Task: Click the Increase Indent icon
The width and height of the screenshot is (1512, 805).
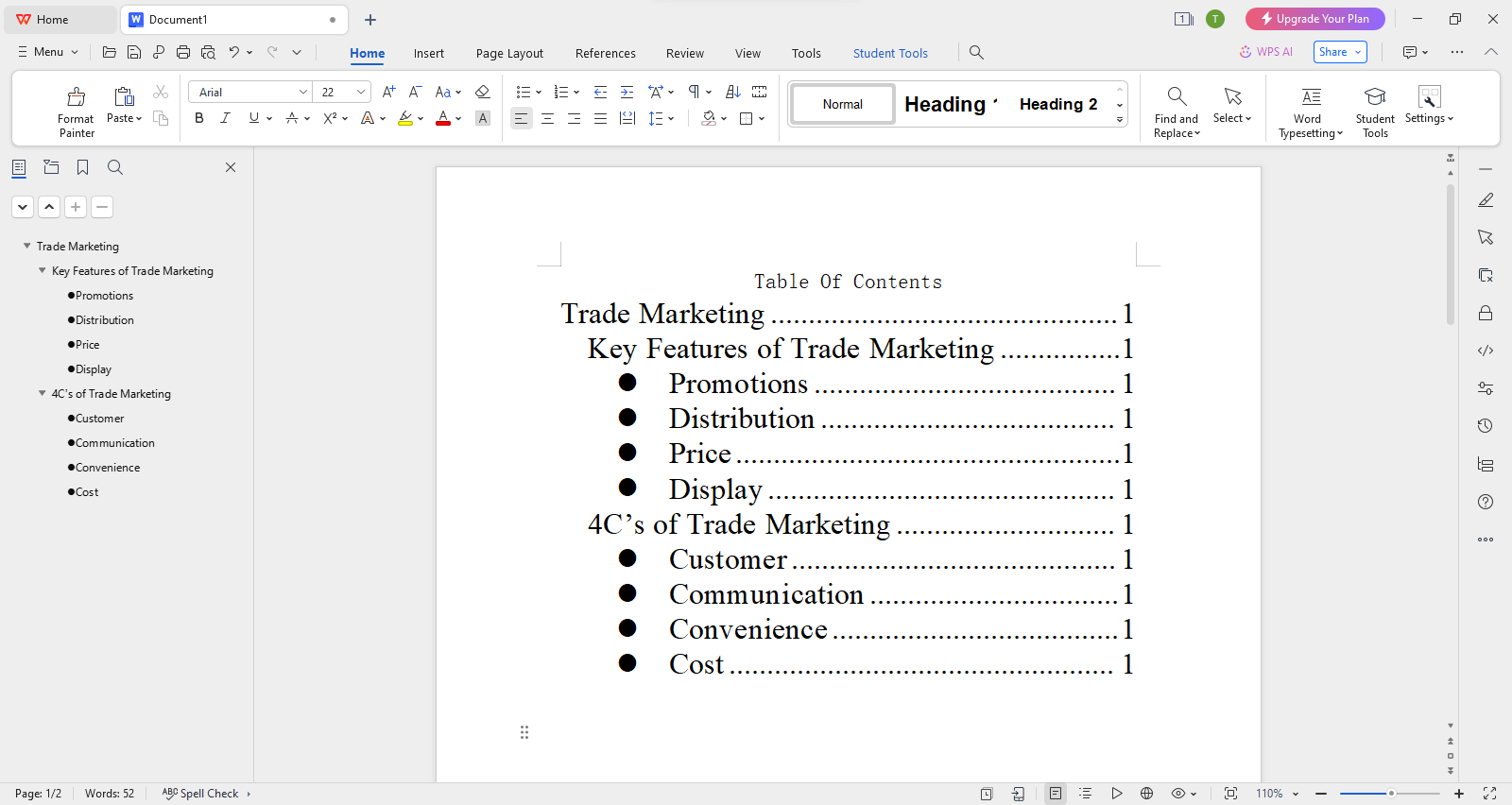Action: (627, 92)
